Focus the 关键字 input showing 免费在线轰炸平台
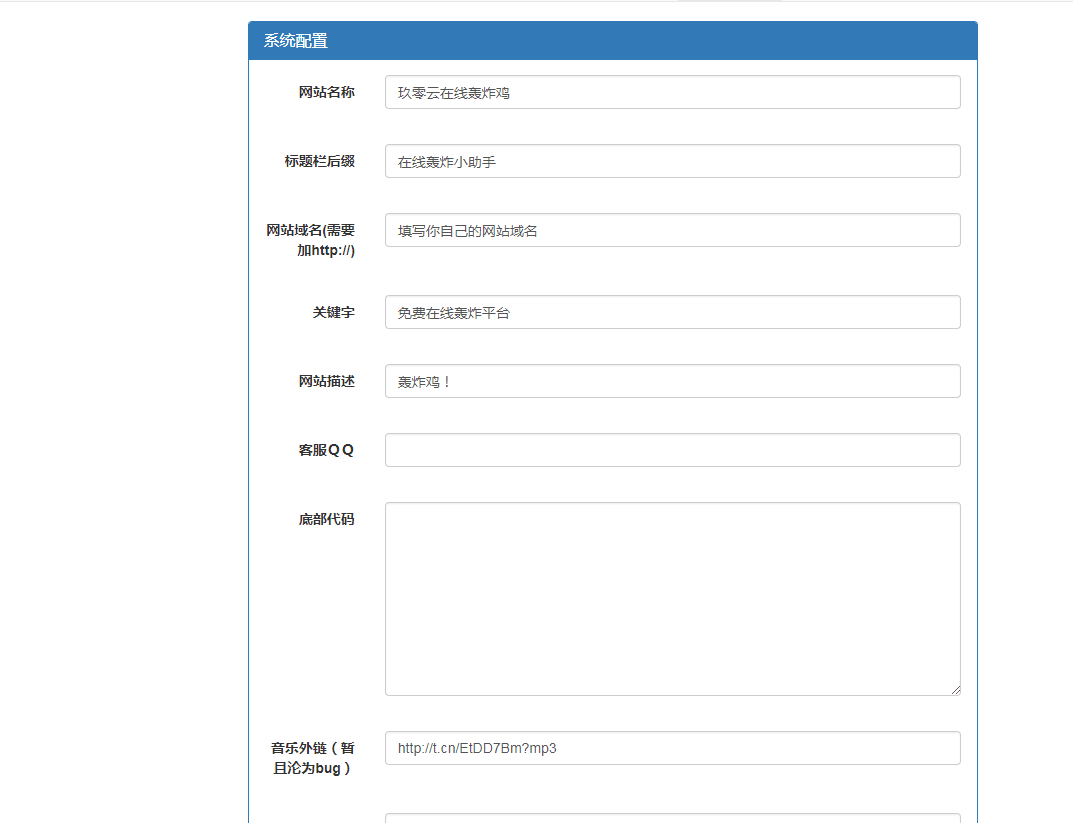This screenshot has width=1073, height=823. pyautogui.click(x=672, y=311)
